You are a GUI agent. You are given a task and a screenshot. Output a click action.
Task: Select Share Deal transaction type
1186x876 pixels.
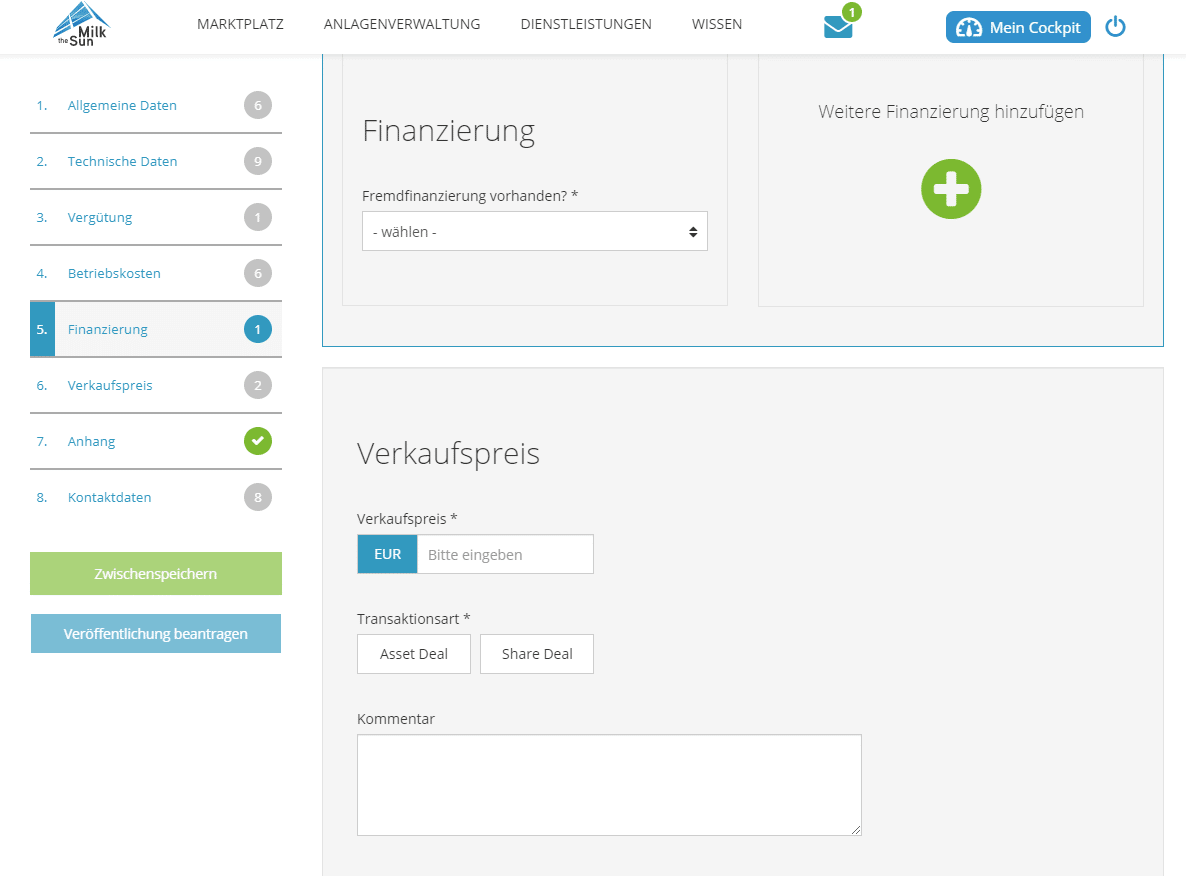[x=537, y=654]
